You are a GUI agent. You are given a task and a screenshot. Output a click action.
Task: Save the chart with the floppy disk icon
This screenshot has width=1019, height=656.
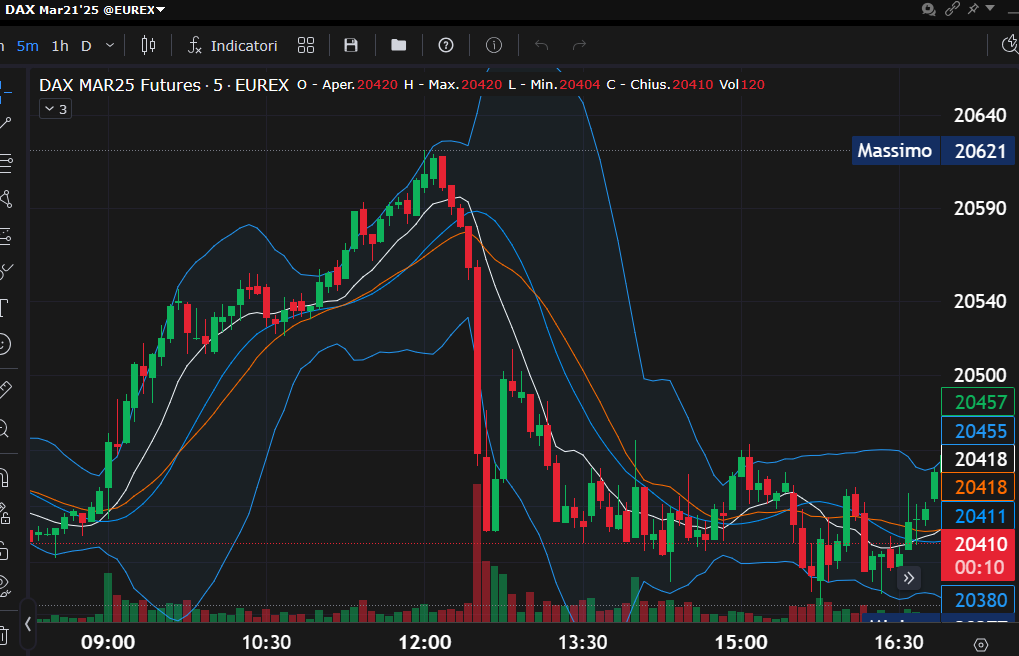(351, 45)
